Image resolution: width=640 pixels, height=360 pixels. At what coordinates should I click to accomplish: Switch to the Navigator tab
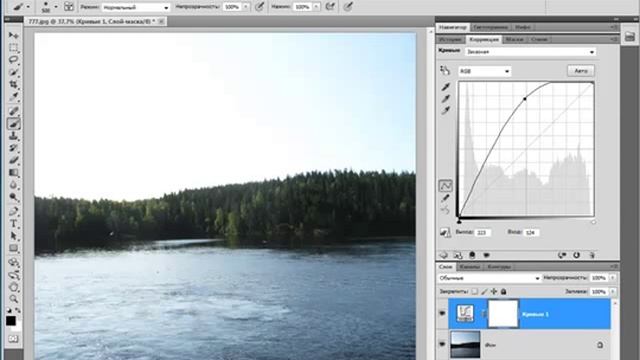(x=453, y=27)
